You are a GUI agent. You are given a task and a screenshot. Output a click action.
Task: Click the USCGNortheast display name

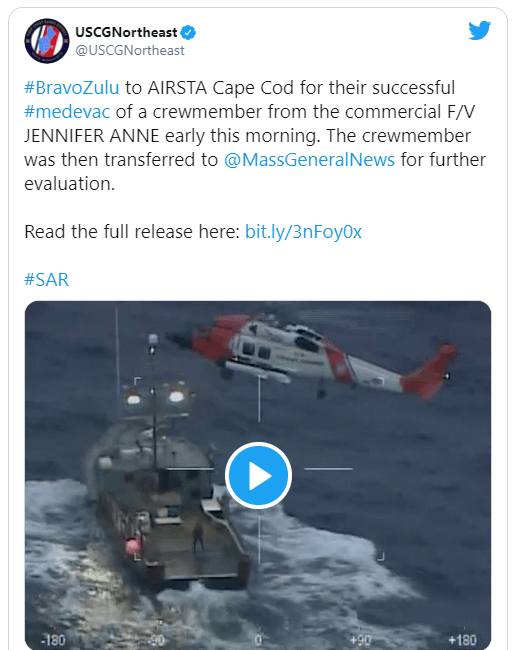click(x=126, y=32)
